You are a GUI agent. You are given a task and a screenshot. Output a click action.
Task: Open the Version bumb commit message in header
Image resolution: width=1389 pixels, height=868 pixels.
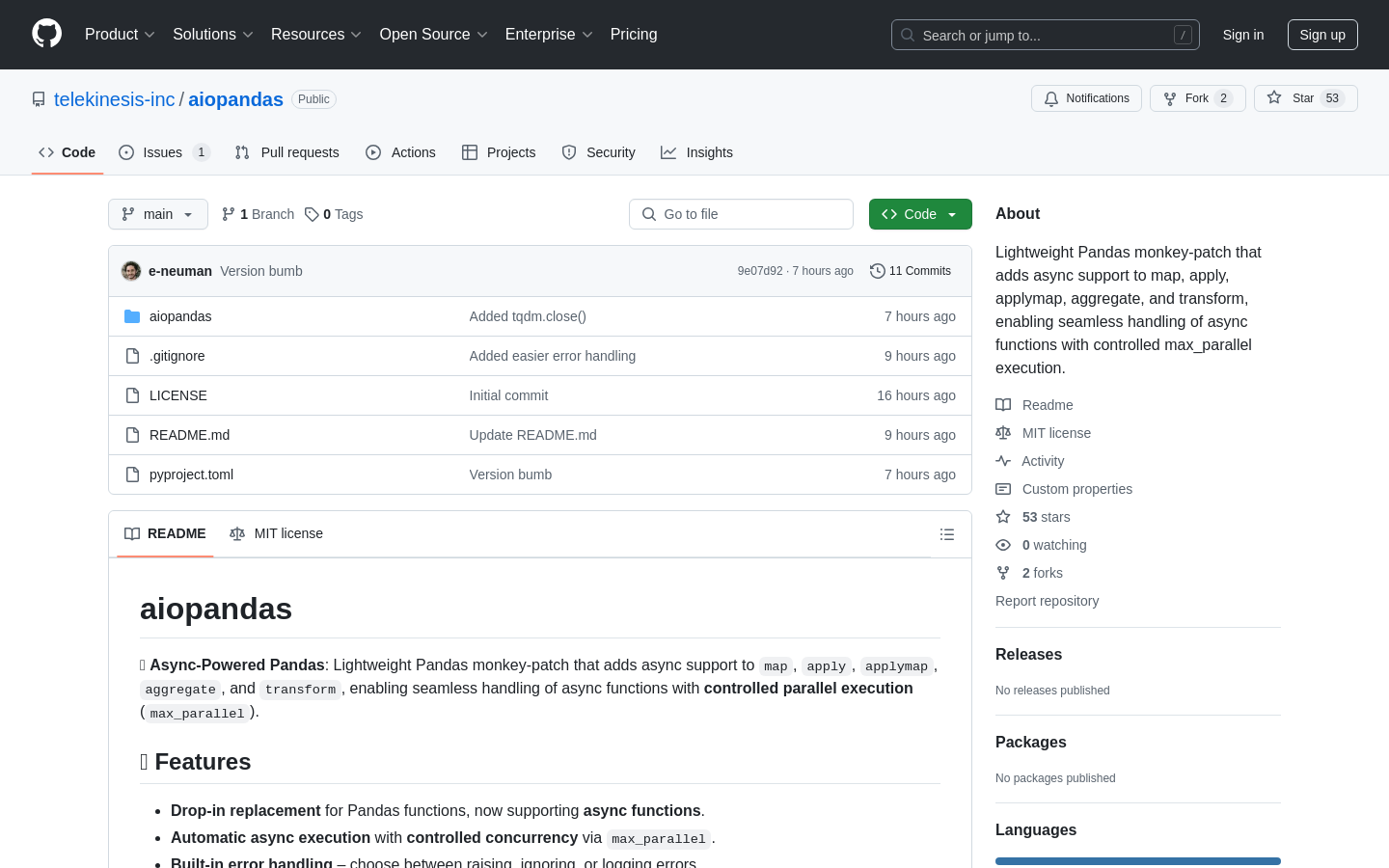(261, 271)
